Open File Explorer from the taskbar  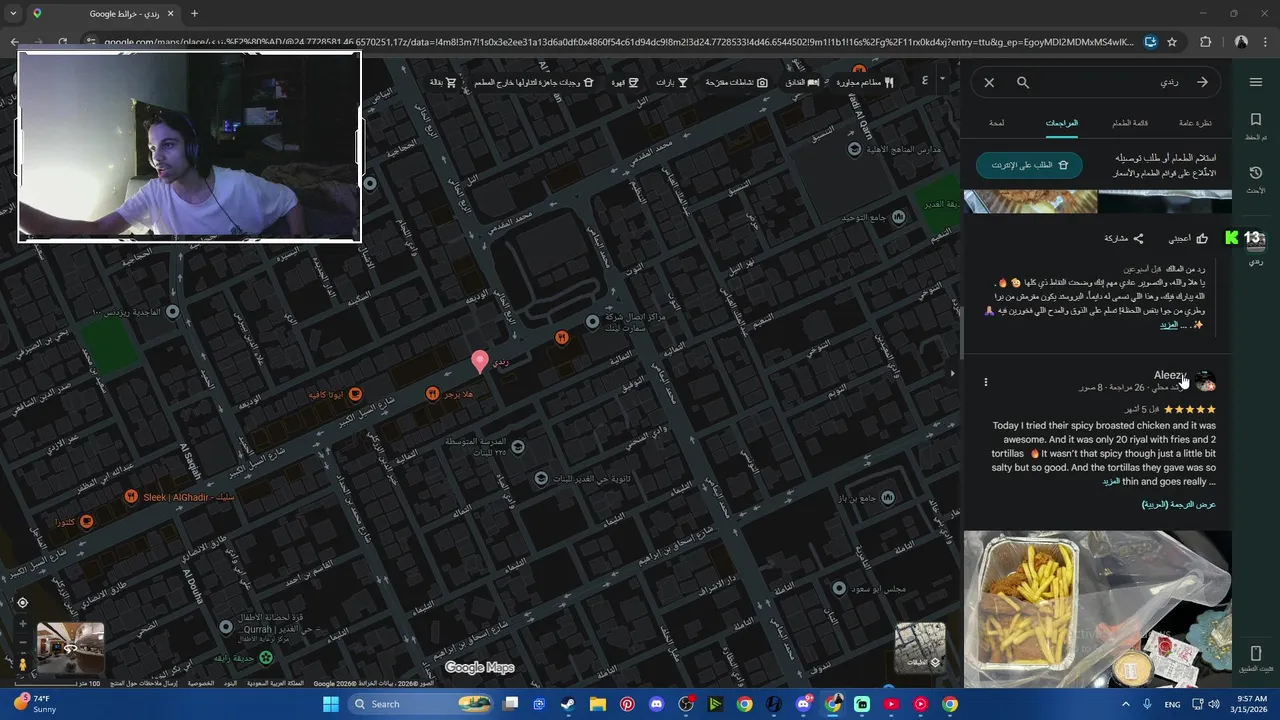click(x=597, y=704)
